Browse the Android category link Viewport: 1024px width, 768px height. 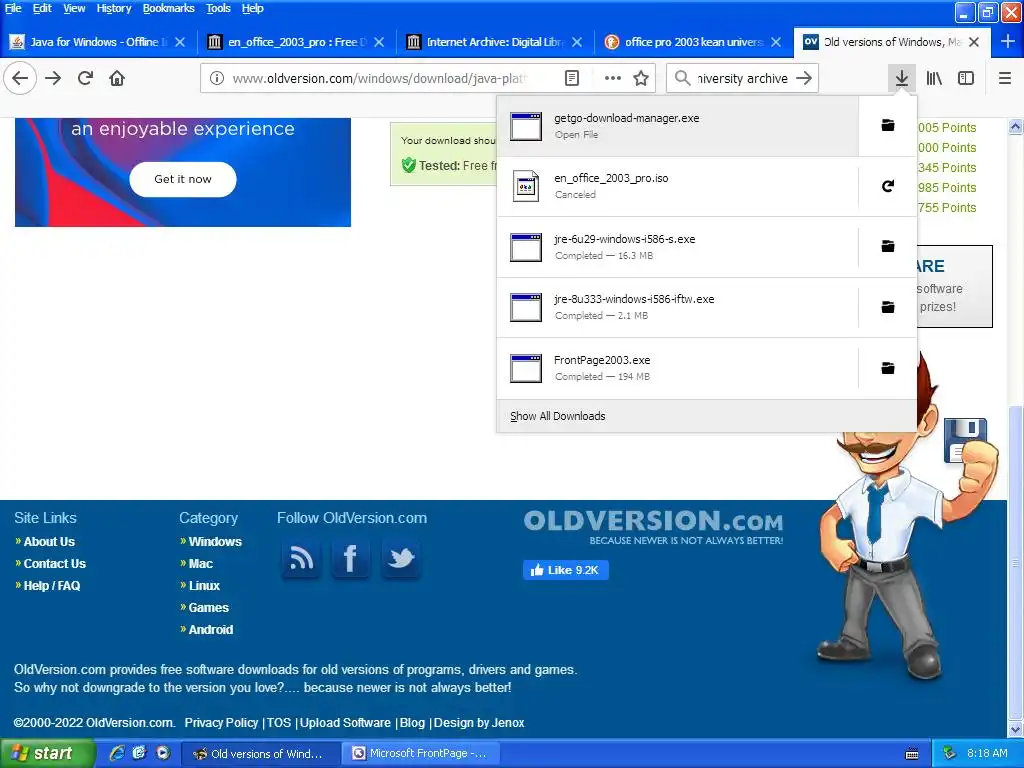tap(210, 630)
